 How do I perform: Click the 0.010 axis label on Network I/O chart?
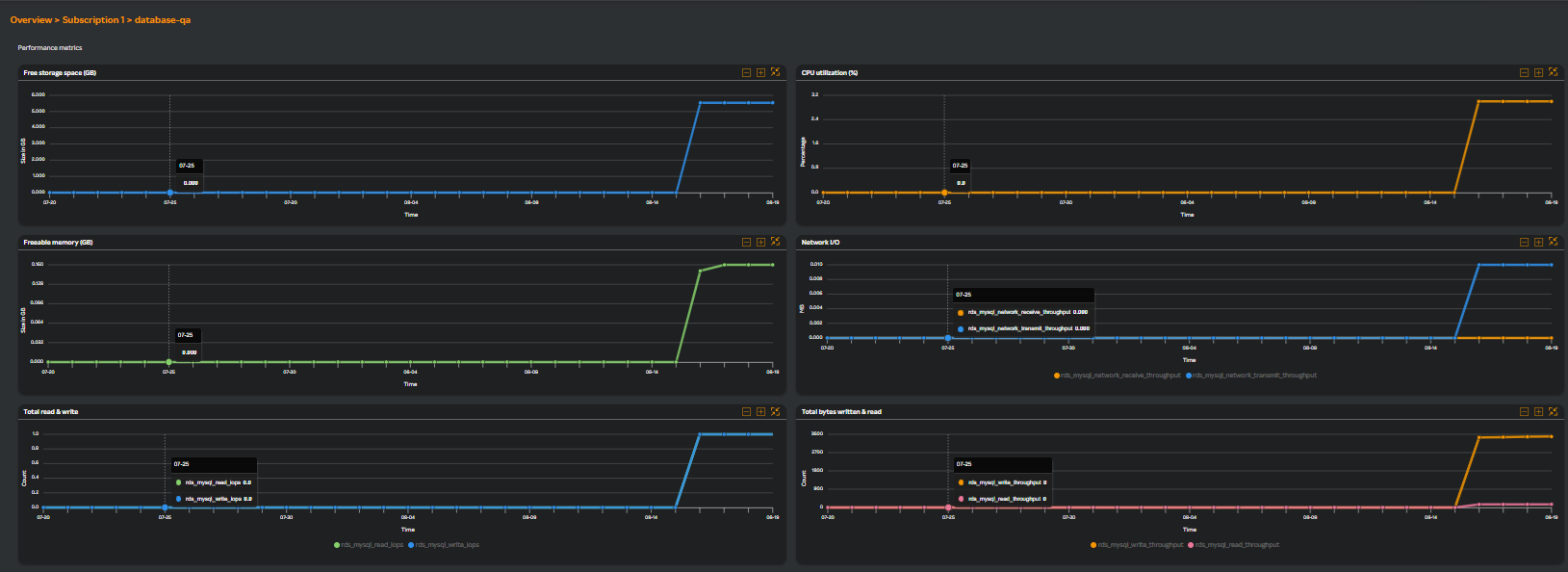coord(816,264)
